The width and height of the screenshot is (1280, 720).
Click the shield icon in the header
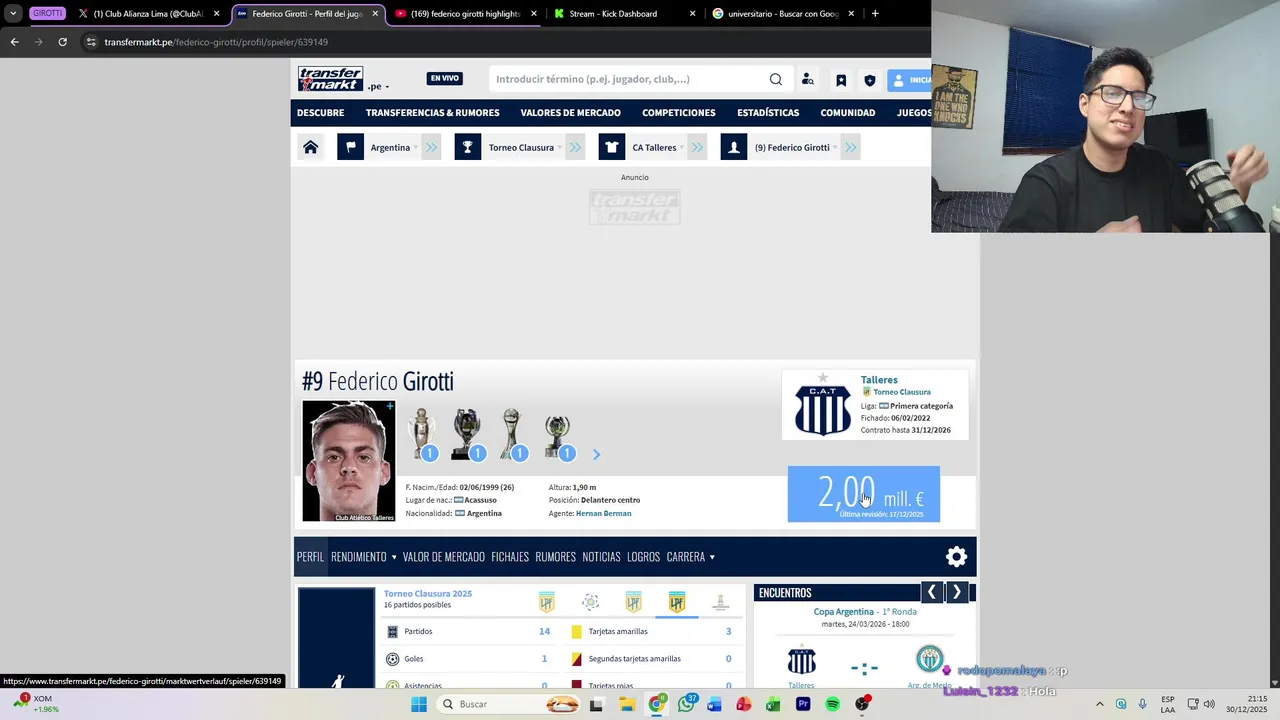870,80
